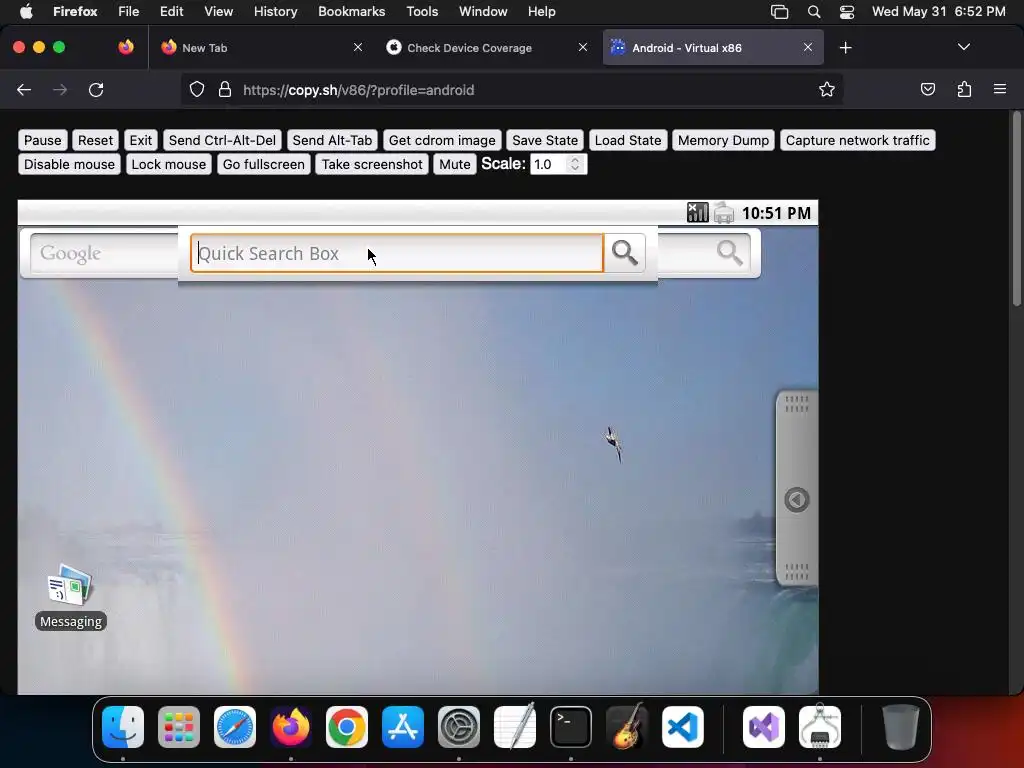This screenshot has height=768, width=1024.
Task: Open the Bookmarks menu
Action: [x=351, y=12]
